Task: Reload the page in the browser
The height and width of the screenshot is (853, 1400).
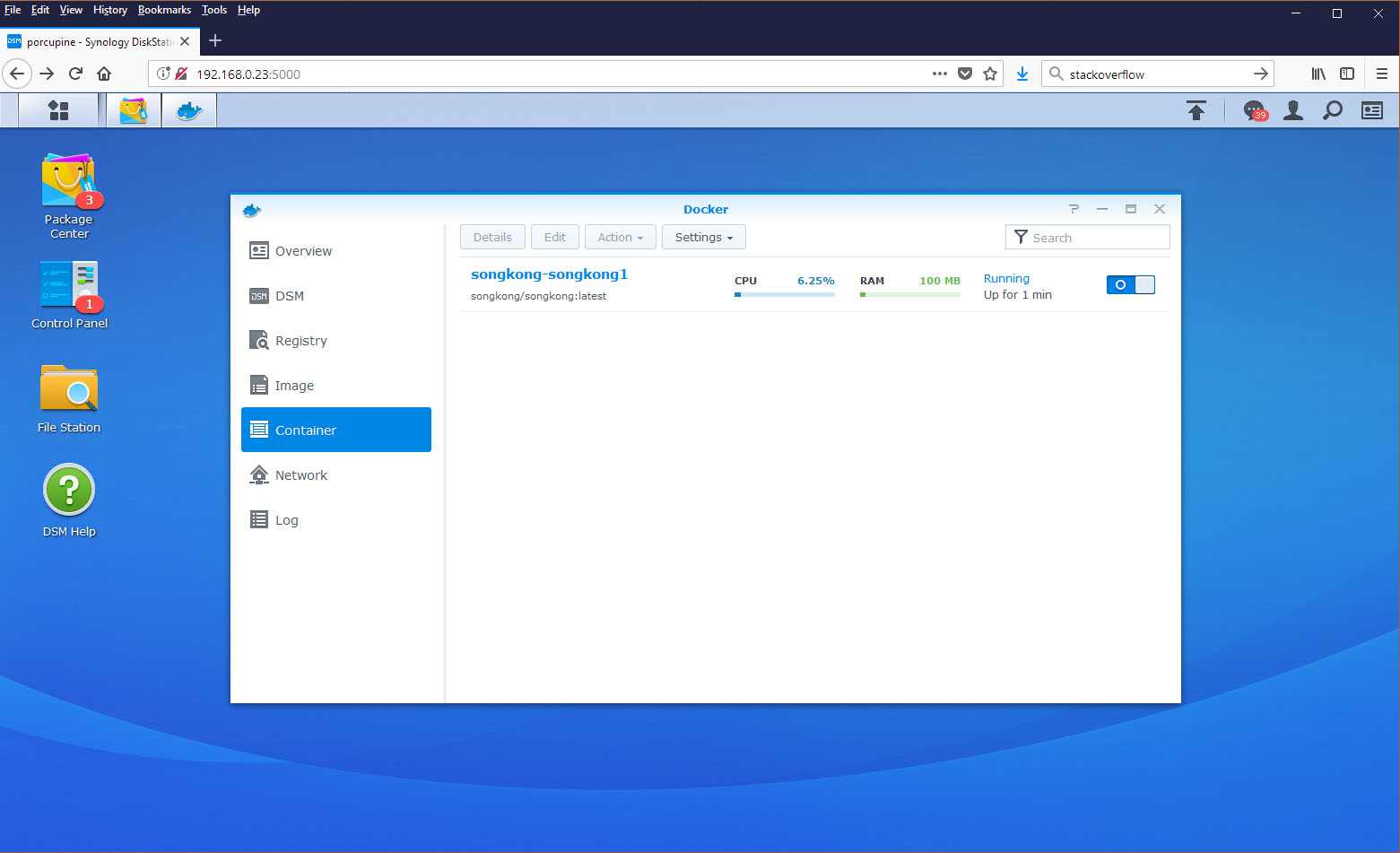Action: point(75,74)
